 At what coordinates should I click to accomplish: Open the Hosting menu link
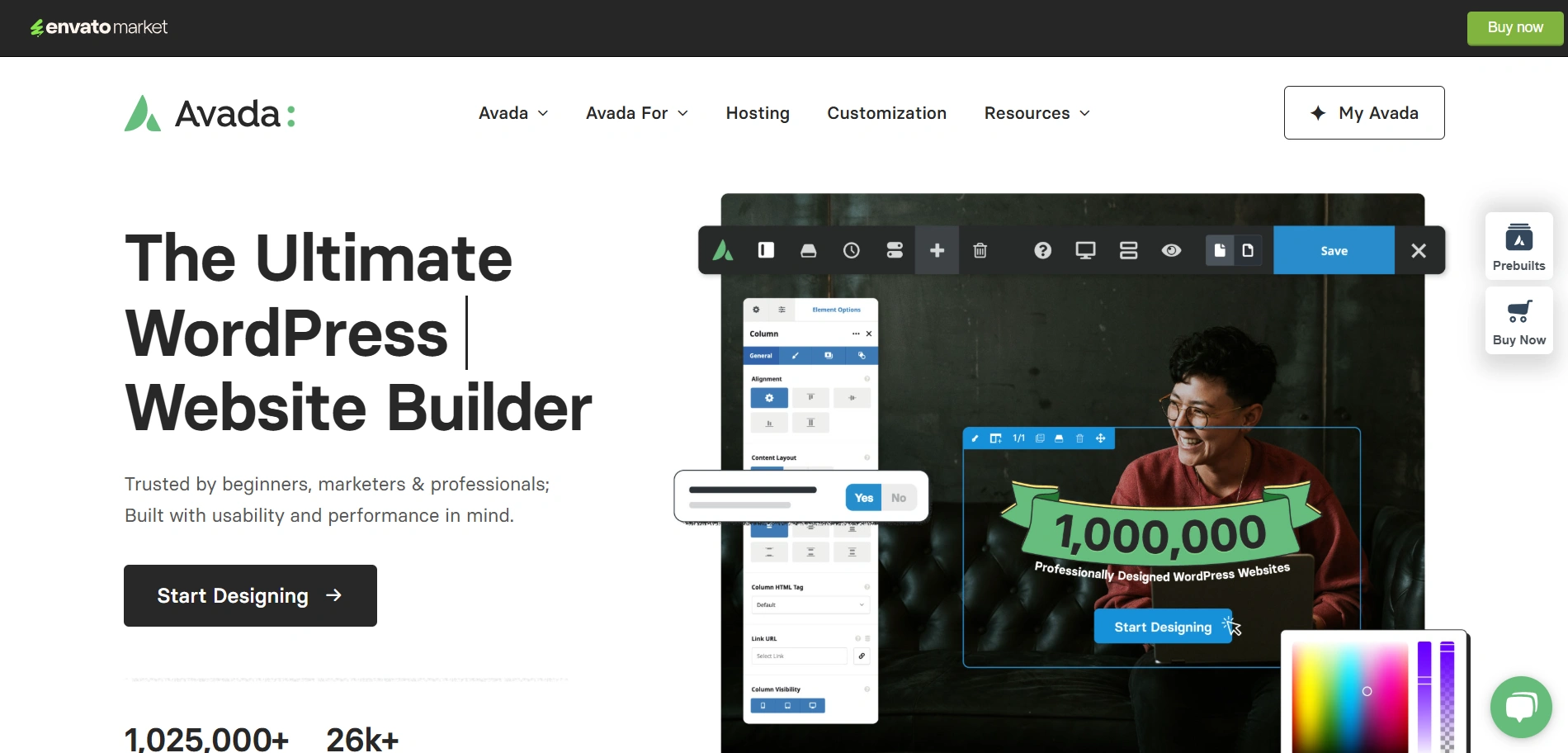coord(758,113)
